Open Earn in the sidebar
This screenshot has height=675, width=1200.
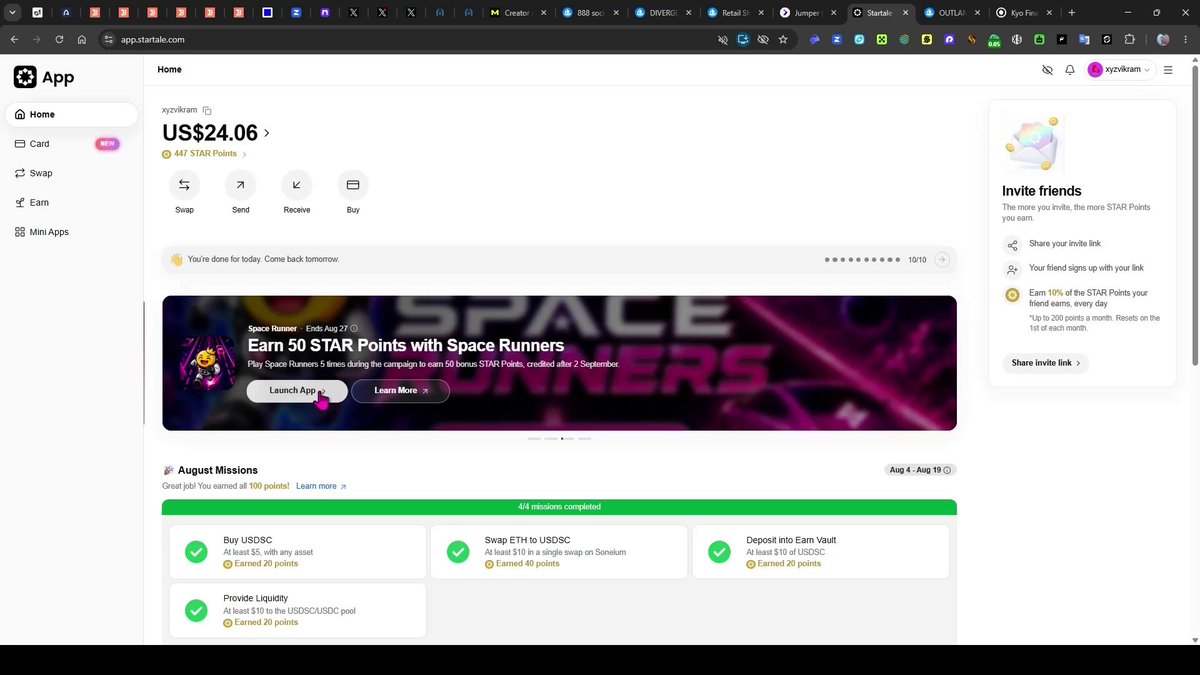pos(71,203)
